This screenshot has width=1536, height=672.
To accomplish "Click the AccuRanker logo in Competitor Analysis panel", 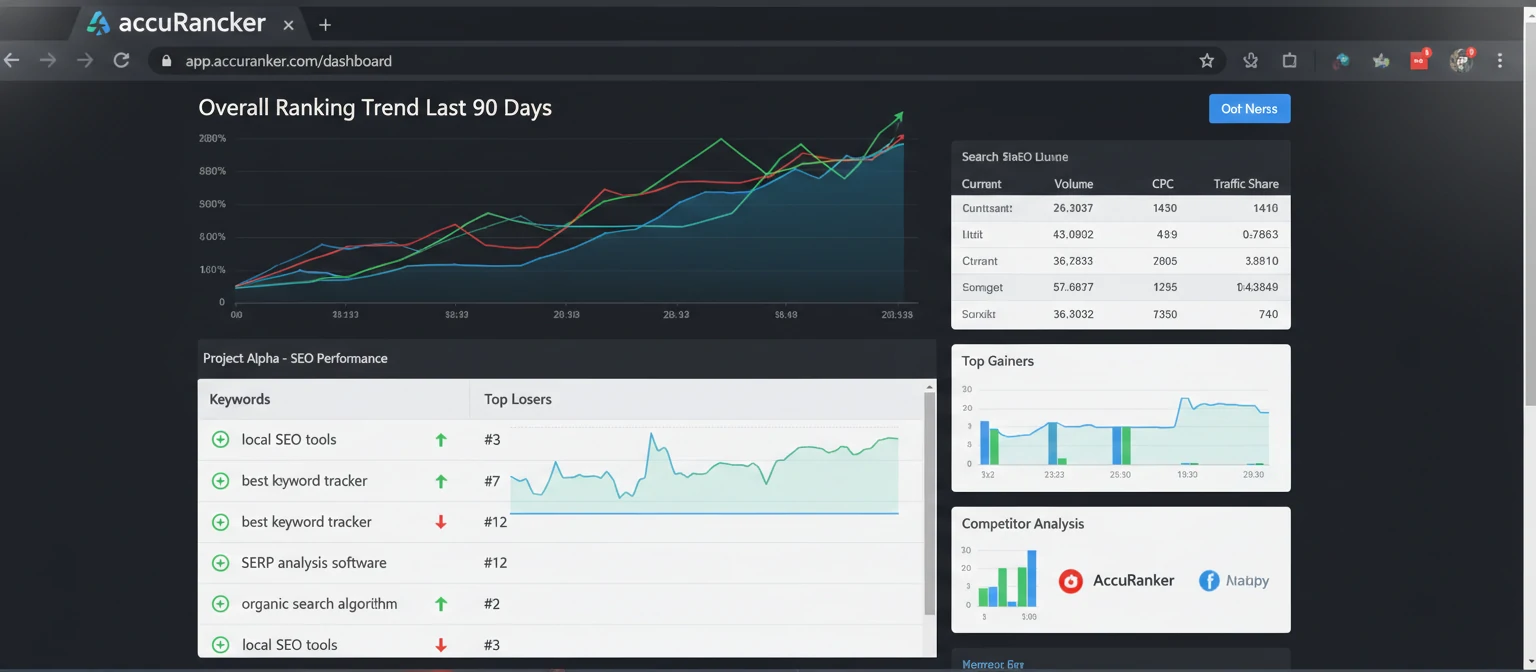I will (x=1071, y=580).
